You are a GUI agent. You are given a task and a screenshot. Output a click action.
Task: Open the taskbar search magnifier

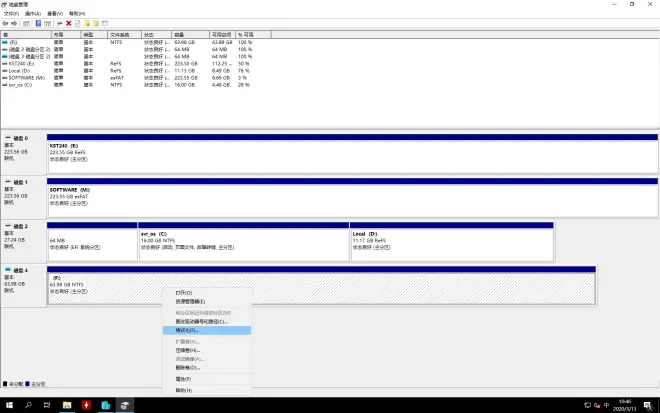point(28,405)
